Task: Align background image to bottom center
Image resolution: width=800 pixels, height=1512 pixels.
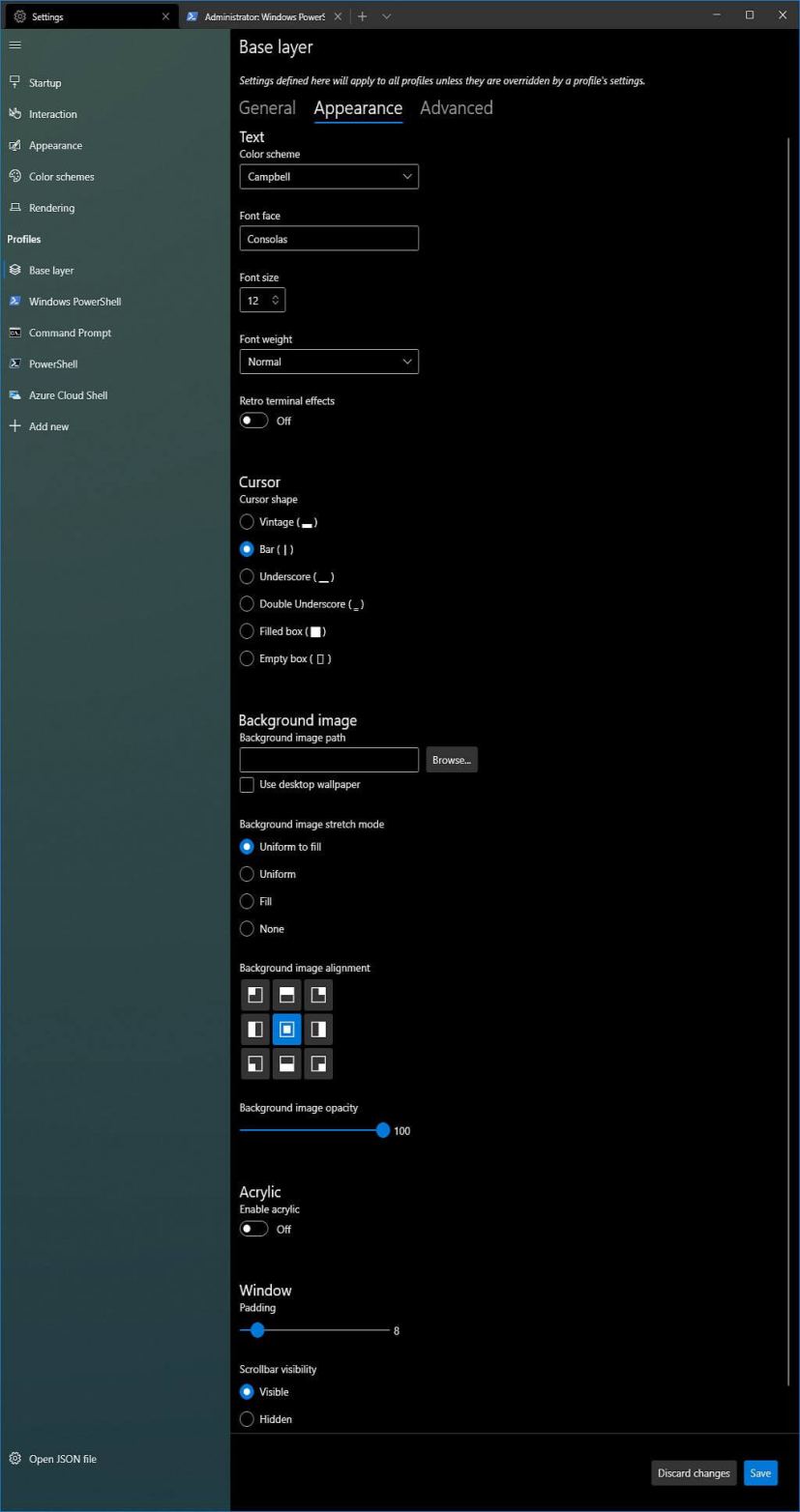Action: (x=287, y=1063)
